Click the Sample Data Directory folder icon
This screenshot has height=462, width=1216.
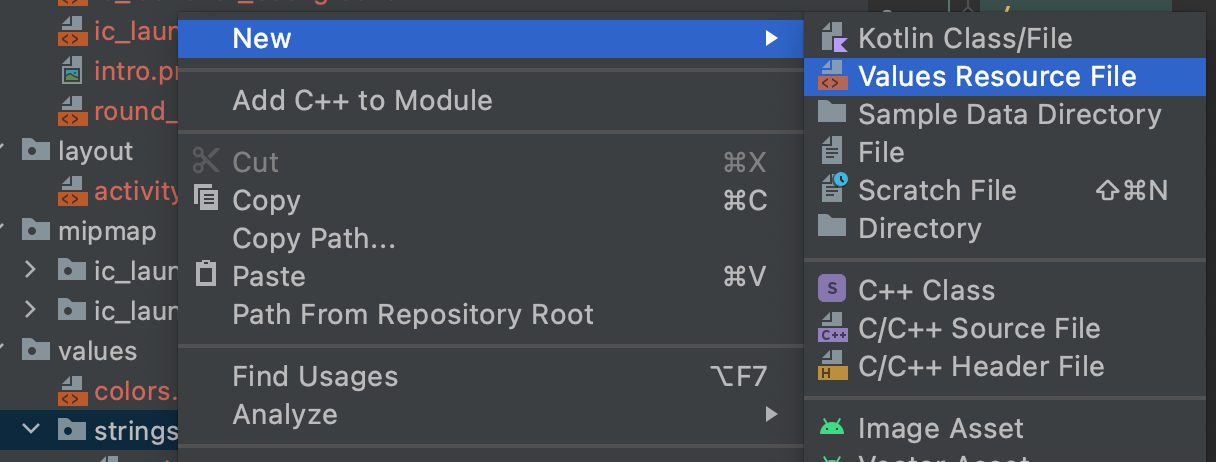pyautogui.click(x=832, y=113)
